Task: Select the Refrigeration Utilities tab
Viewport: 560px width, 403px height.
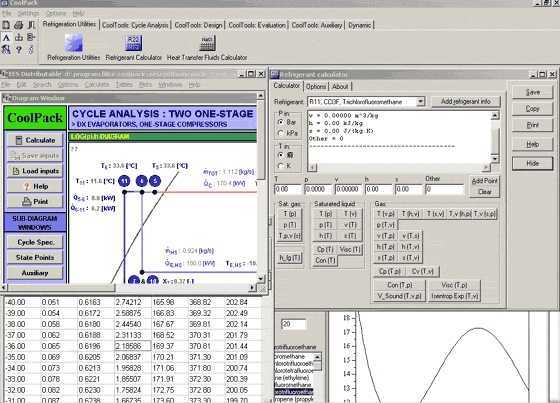Action: (x=69, y=24)
